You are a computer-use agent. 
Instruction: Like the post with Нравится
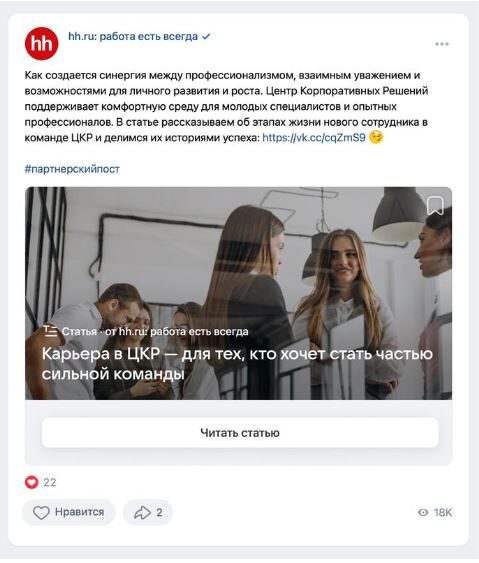(x=69, y=512)
